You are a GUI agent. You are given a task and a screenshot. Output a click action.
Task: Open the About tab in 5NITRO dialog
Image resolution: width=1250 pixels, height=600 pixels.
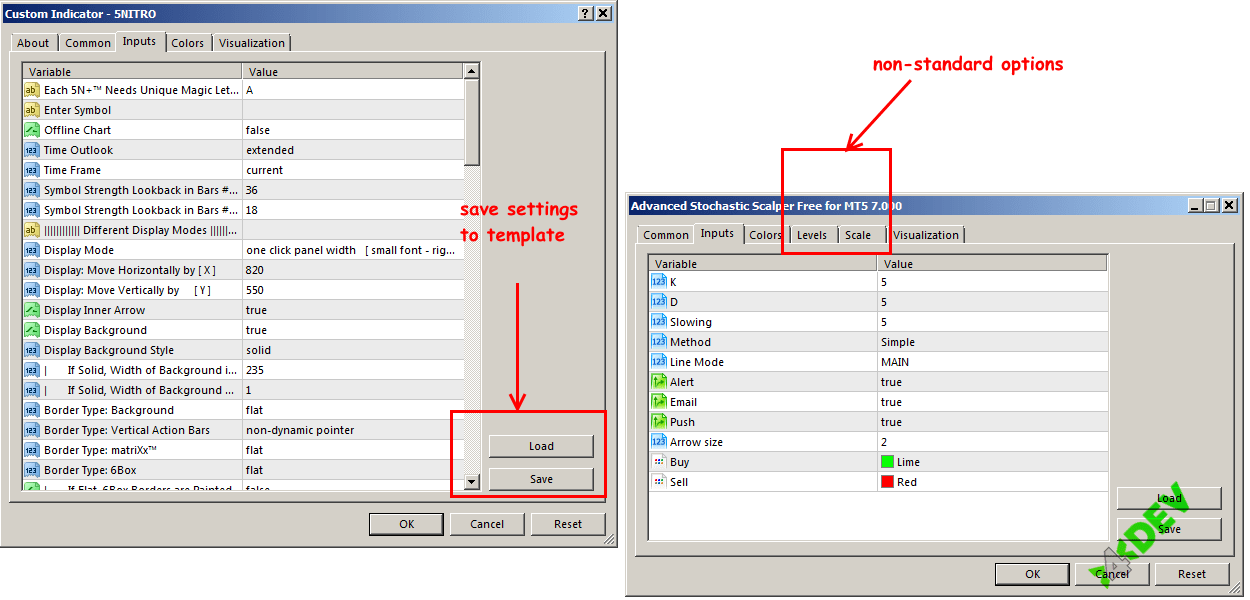coord(33,43)
